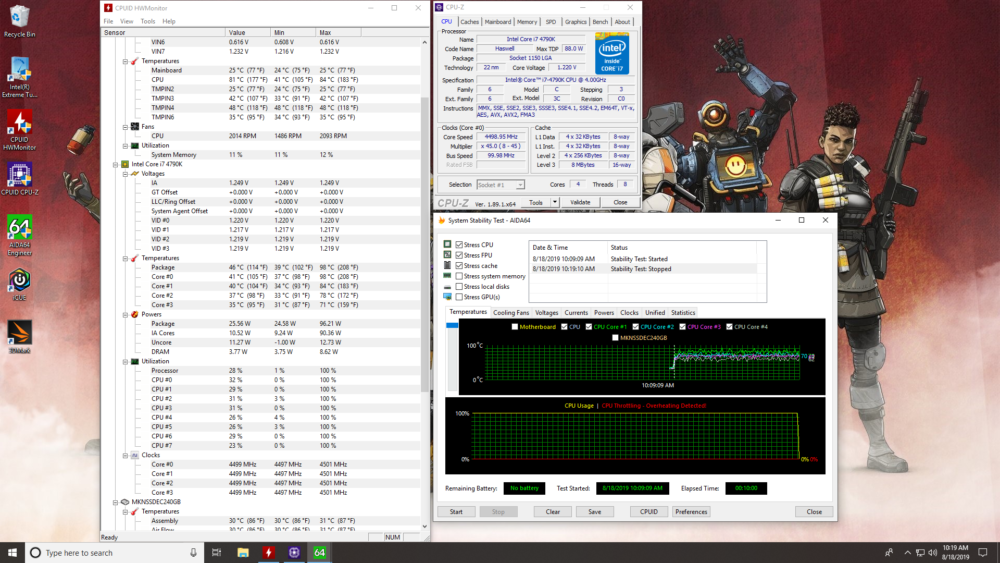Open iCUE desktop shortcut
This screenshot has height=563, width=1000.
[19, 284]
